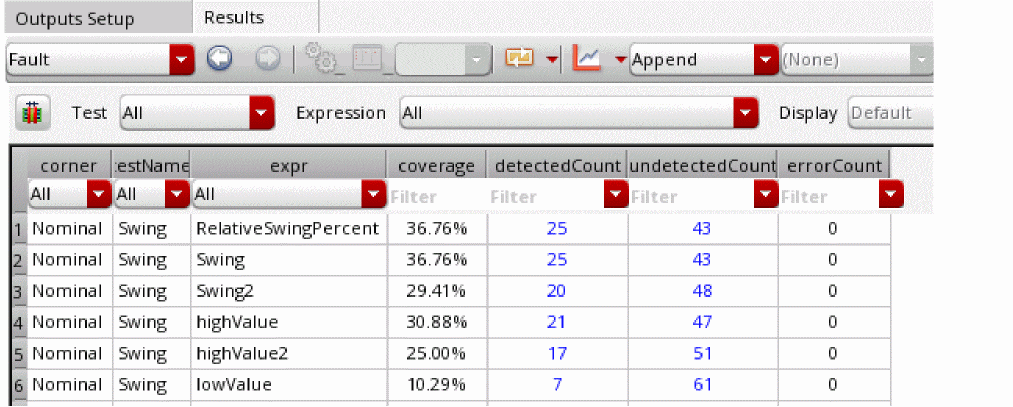
Task: Open the (None) dropdown in toolbar
Action: click(x=856, y=60)
